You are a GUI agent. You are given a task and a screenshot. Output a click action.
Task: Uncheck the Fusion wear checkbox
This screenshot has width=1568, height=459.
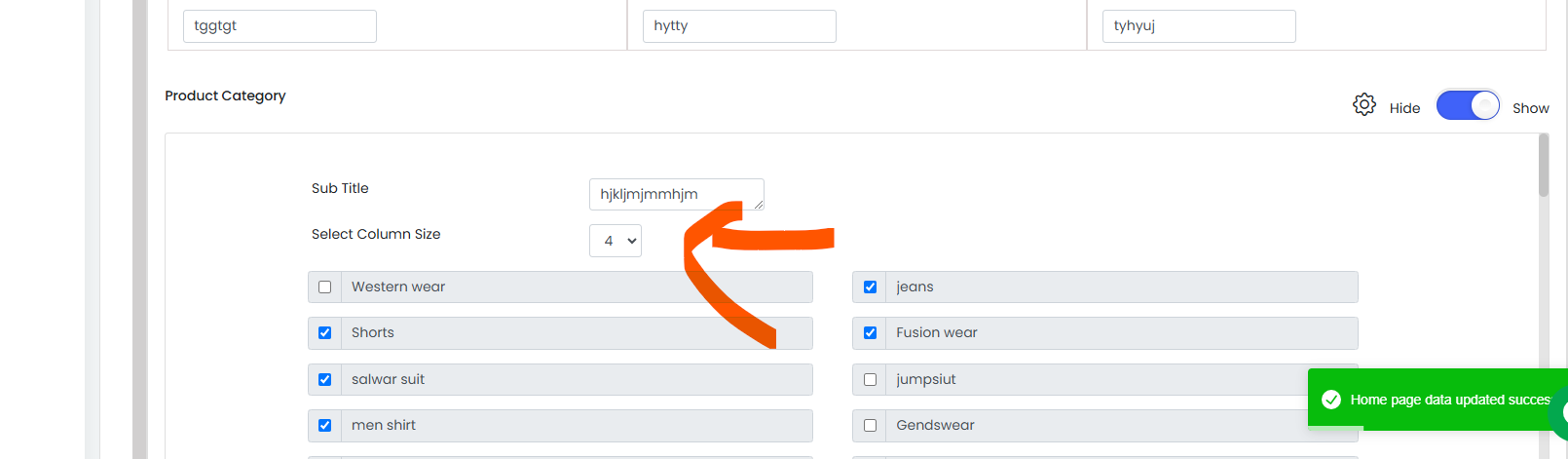[x=871, y=332]
